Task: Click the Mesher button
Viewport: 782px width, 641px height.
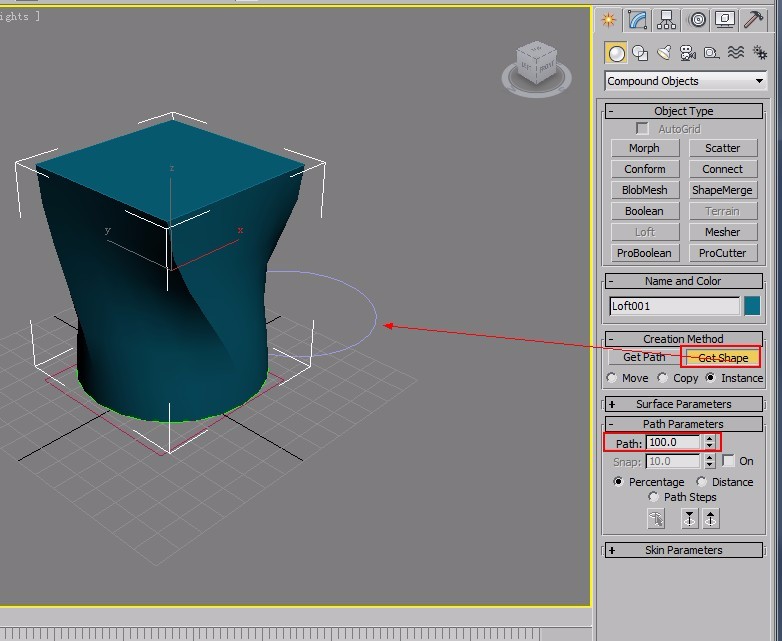Action: tap(723, 232)
